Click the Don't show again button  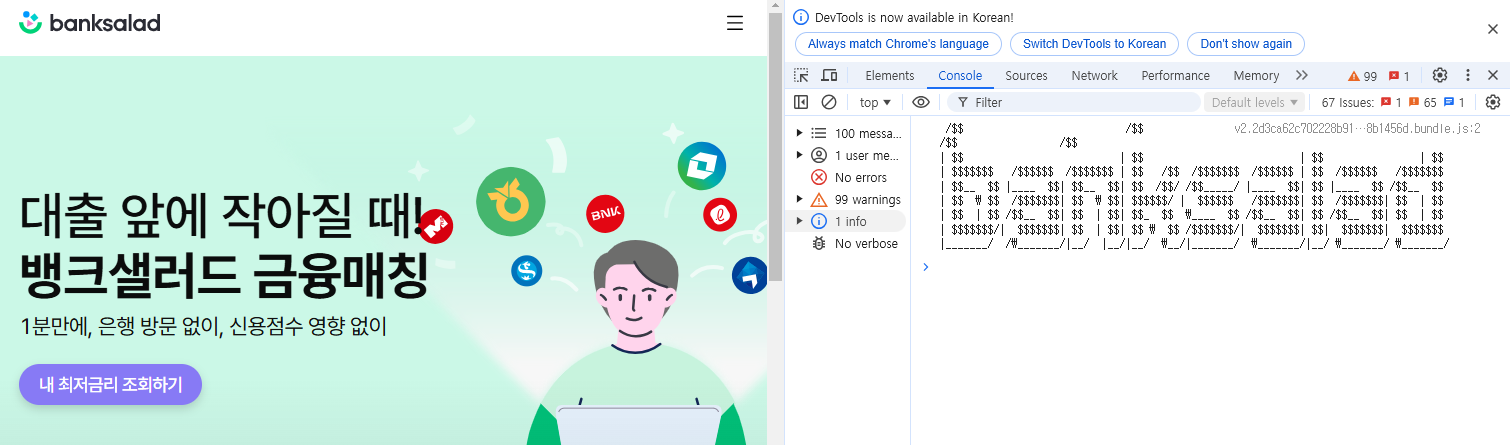(1246, 44)
